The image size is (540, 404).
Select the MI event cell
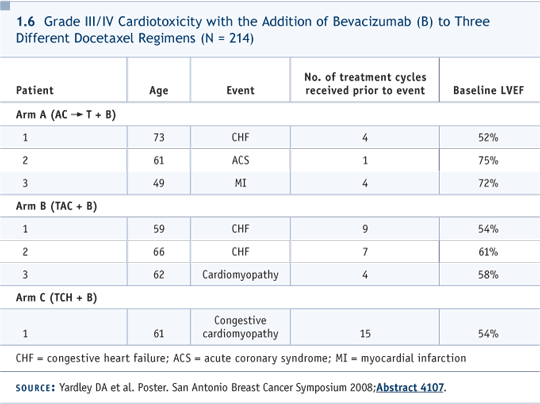click(240, 183)
